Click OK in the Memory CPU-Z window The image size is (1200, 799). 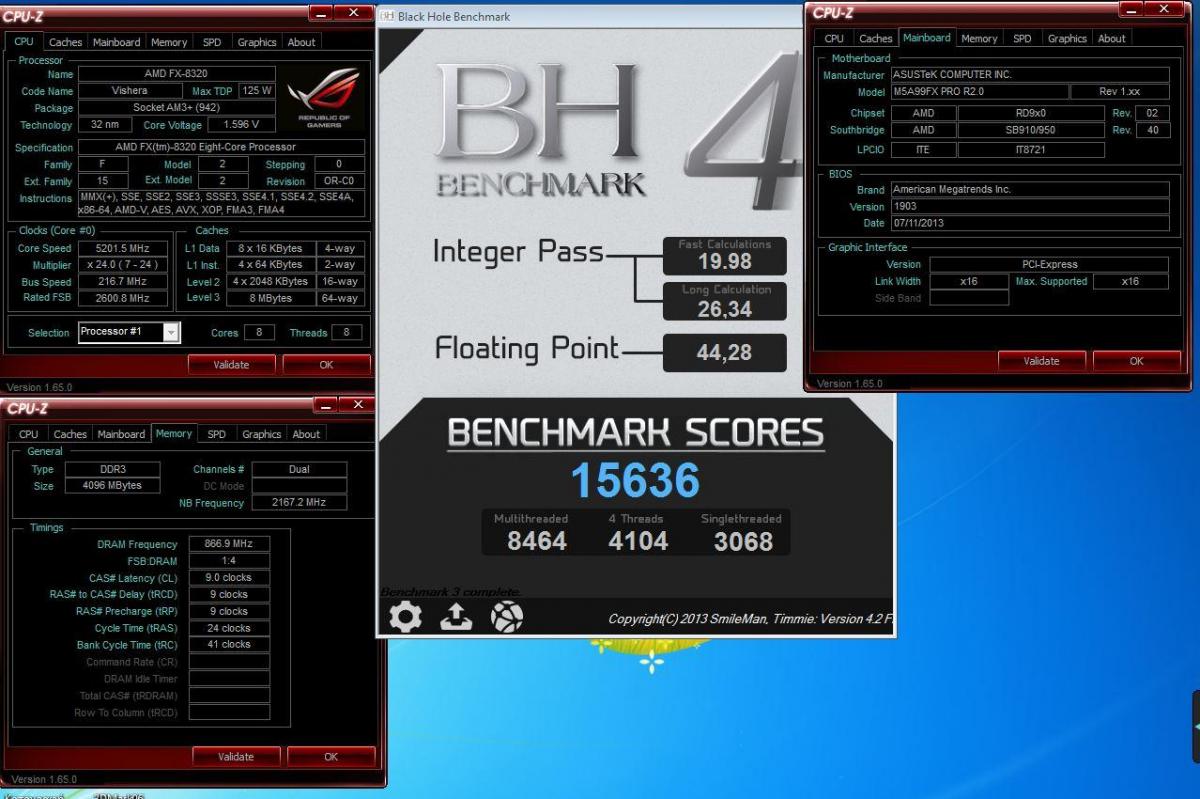(x=331, y=757)
